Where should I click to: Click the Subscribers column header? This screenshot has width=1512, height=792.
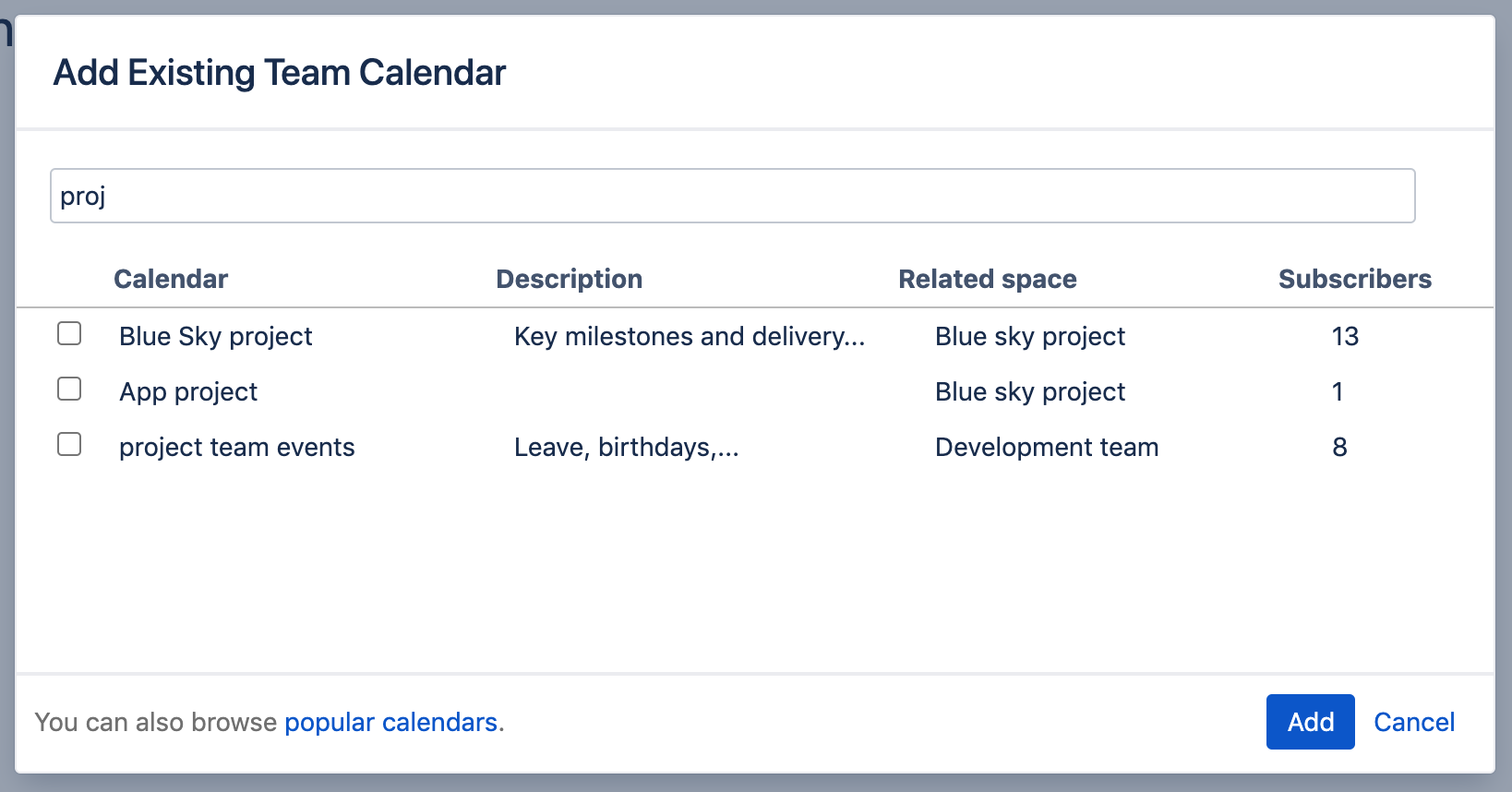pyautogui.click(x=1354, y=279)
